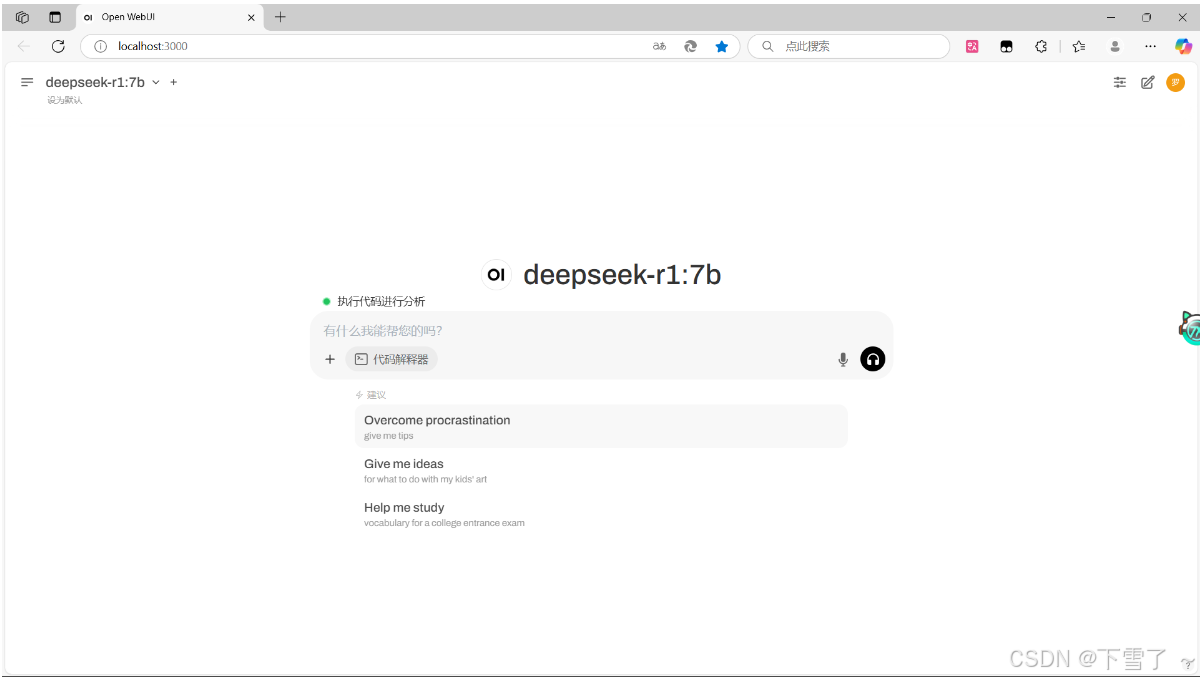
Task: Open the puzzle-piece extensions menu
Action: point(1041,46)
